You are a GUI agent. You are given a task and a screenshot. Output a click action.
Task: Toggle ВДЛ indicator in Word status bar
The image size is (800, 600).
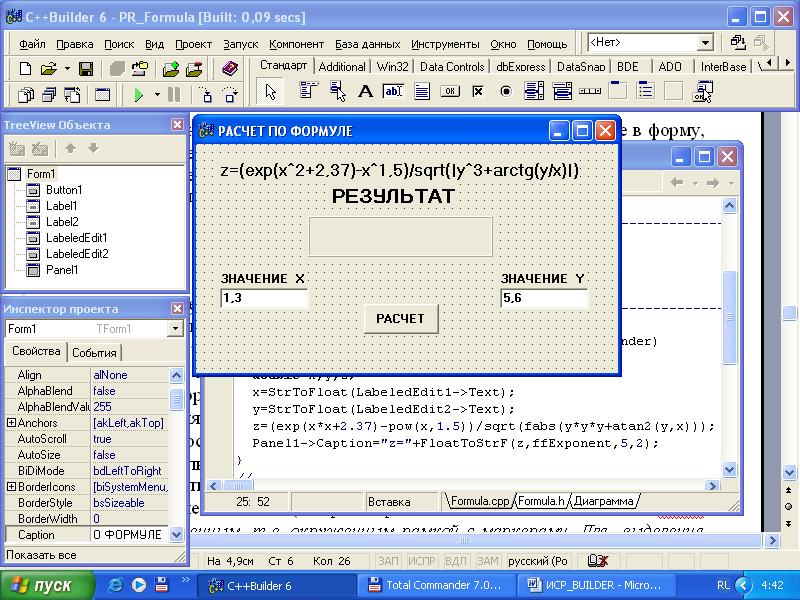456,561
